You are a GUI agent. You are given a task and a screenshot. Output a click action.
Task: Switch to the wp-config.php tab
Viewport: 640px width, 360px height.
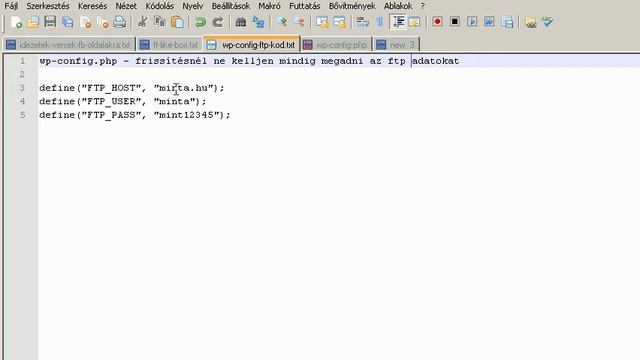[336, 44]
